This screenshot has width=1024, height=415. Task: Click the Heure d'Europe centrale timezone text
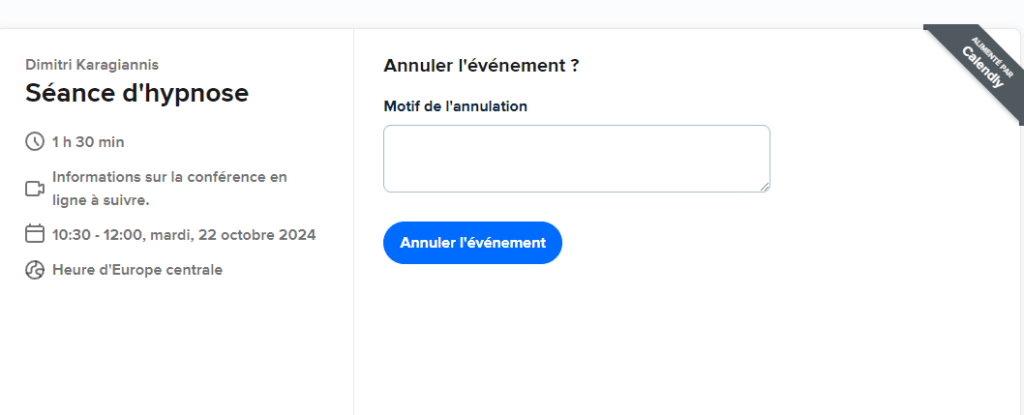137,270
